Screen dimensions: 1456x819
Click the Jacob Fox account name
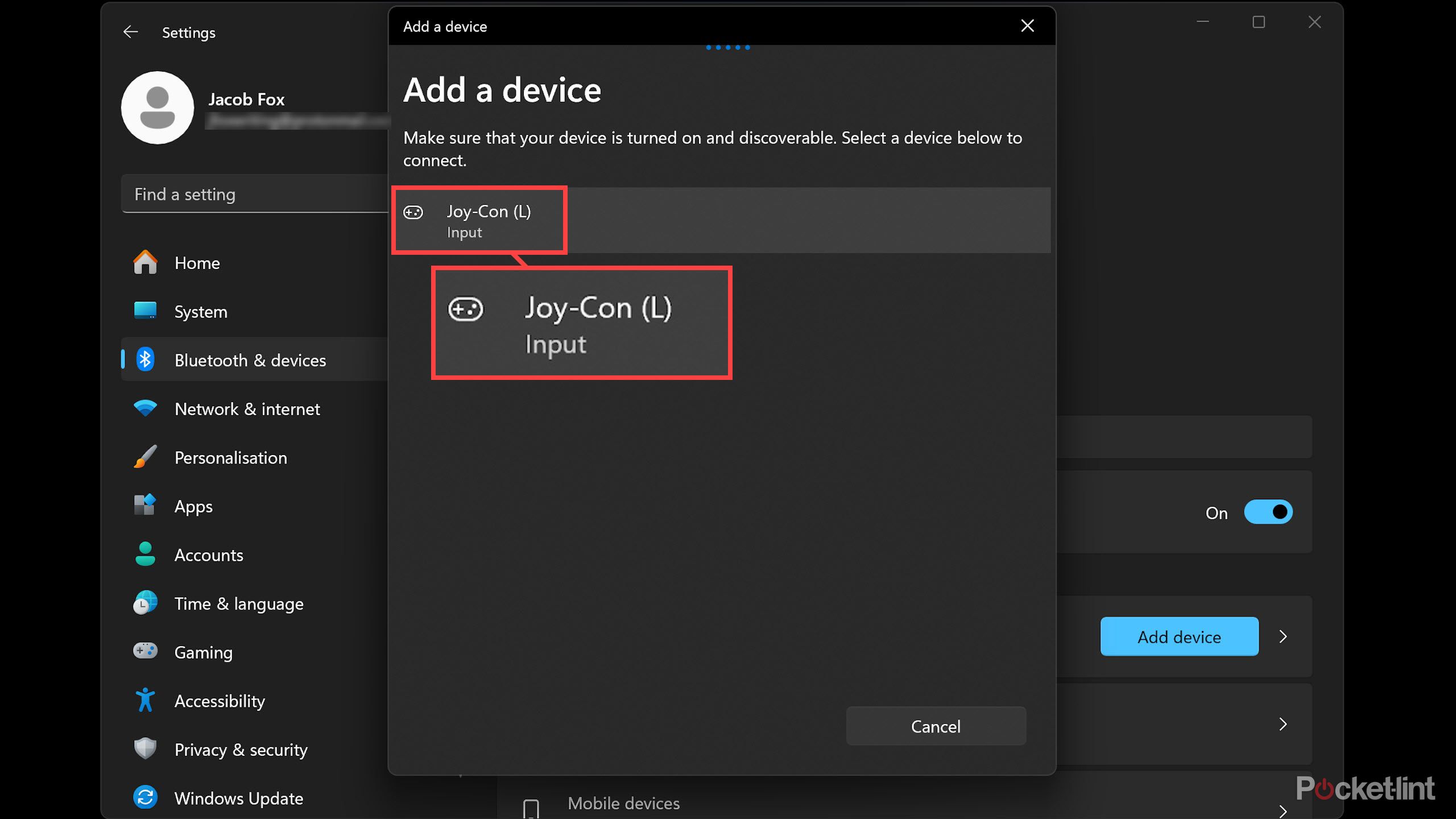pyautogui.click(x=246, y=99)
